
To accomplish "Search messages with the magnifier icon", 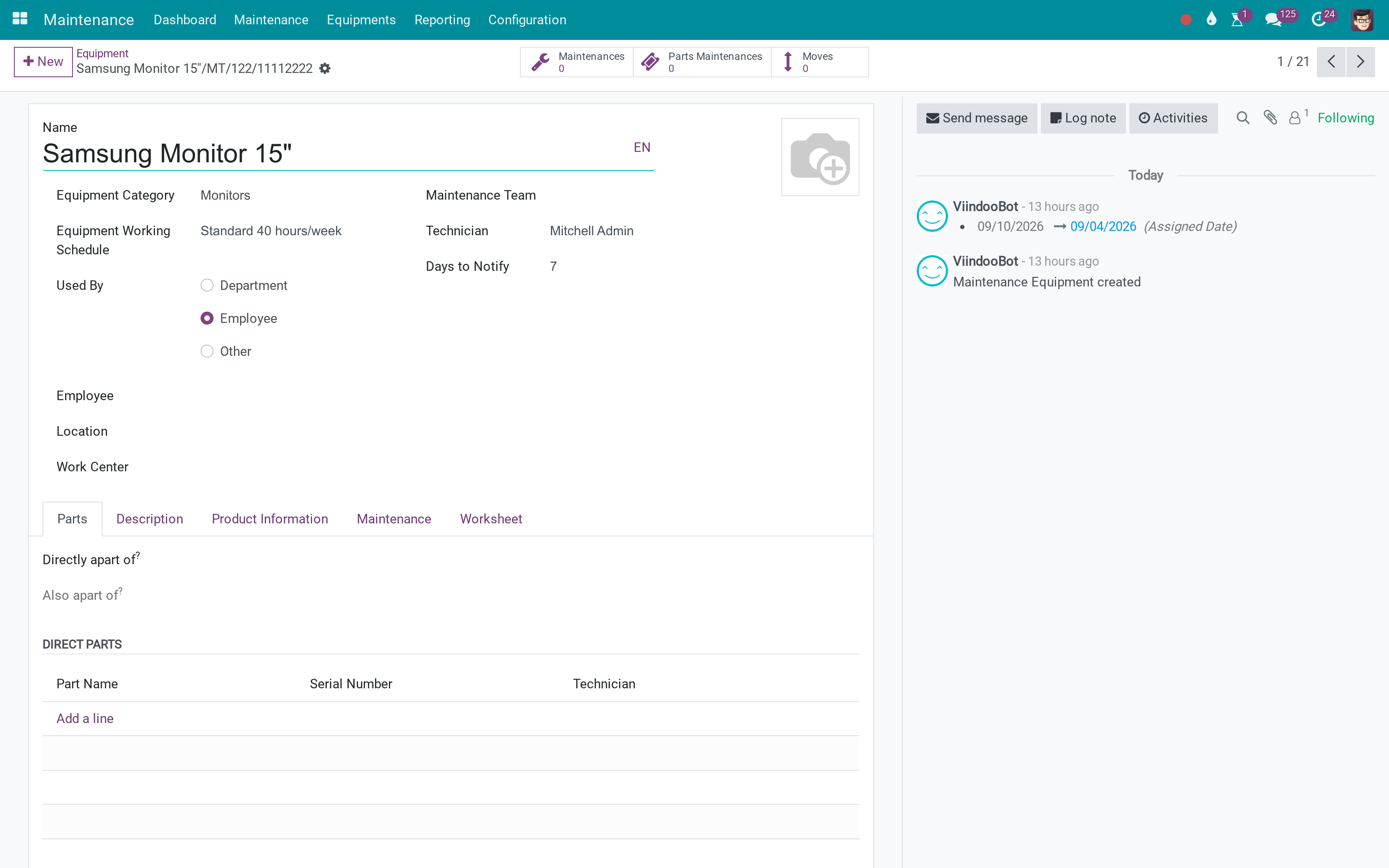I will pyautogui.click(x=1243, y=118).
